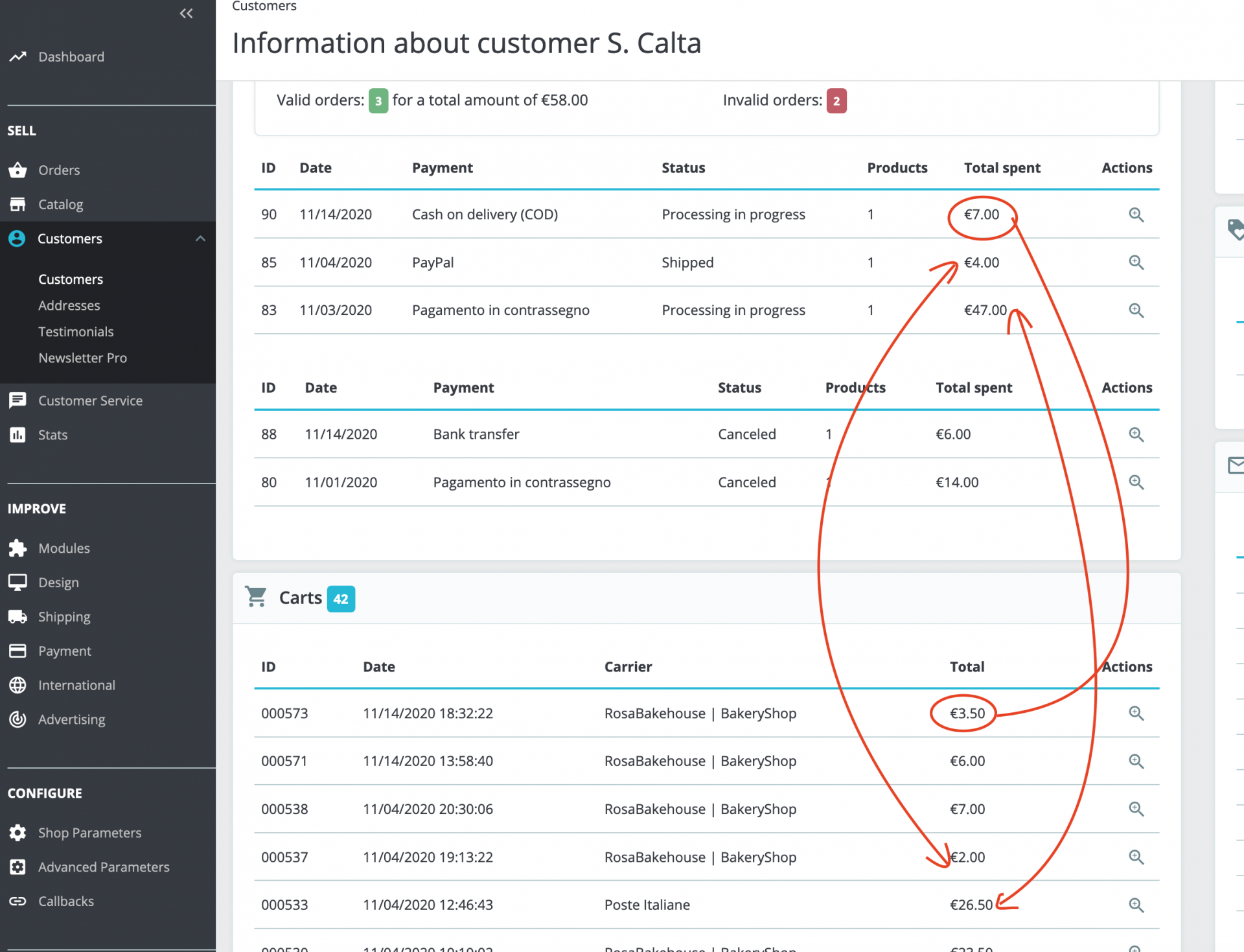Open Advanced Parameters menu item
The image size is (1244, 952).
coord(104,867)
